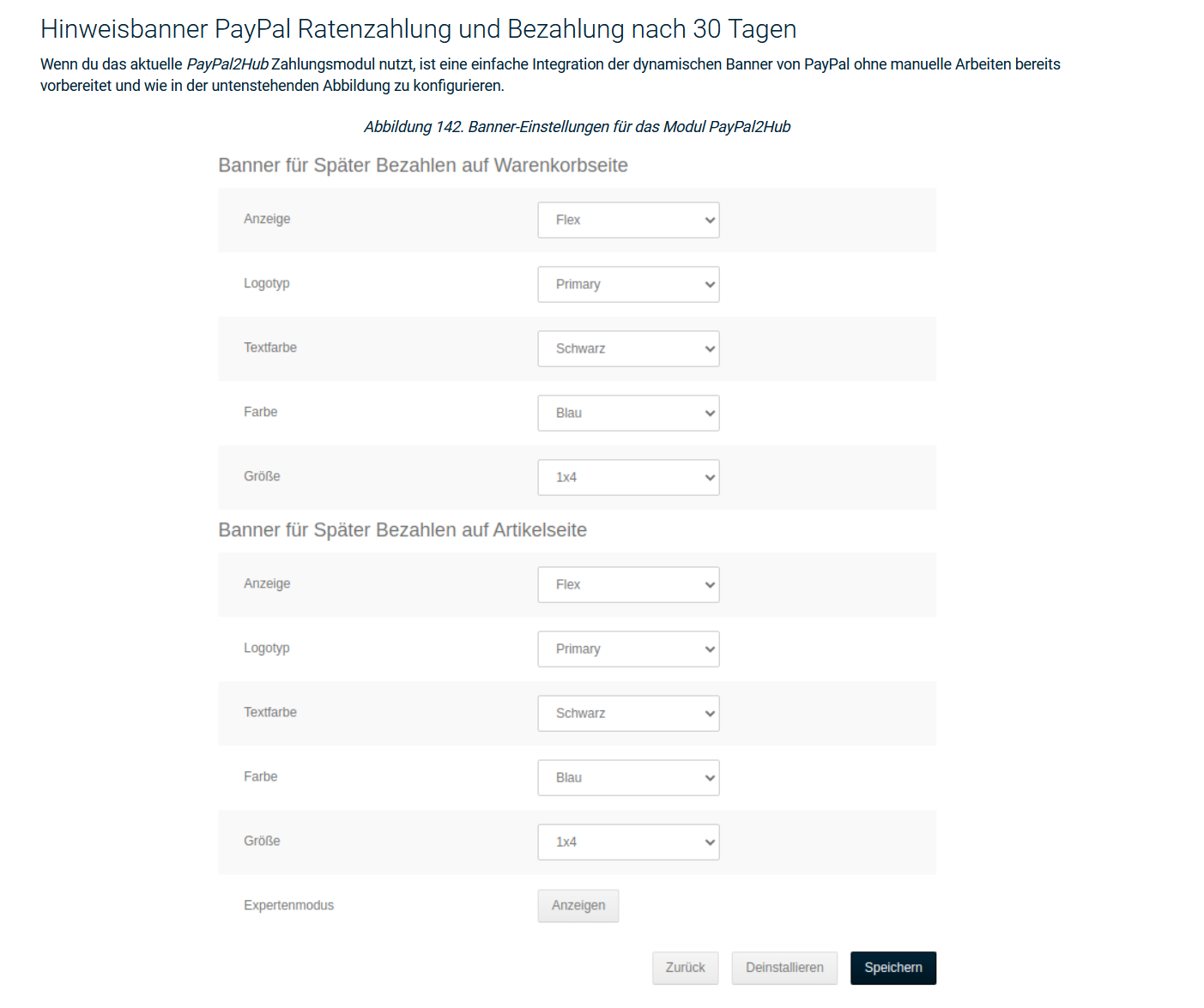Viewport: 1204px width, 1008px height.
Task: Expand Logotyp dropdown for Artikelseite banner
Action: tap(628, 649)
